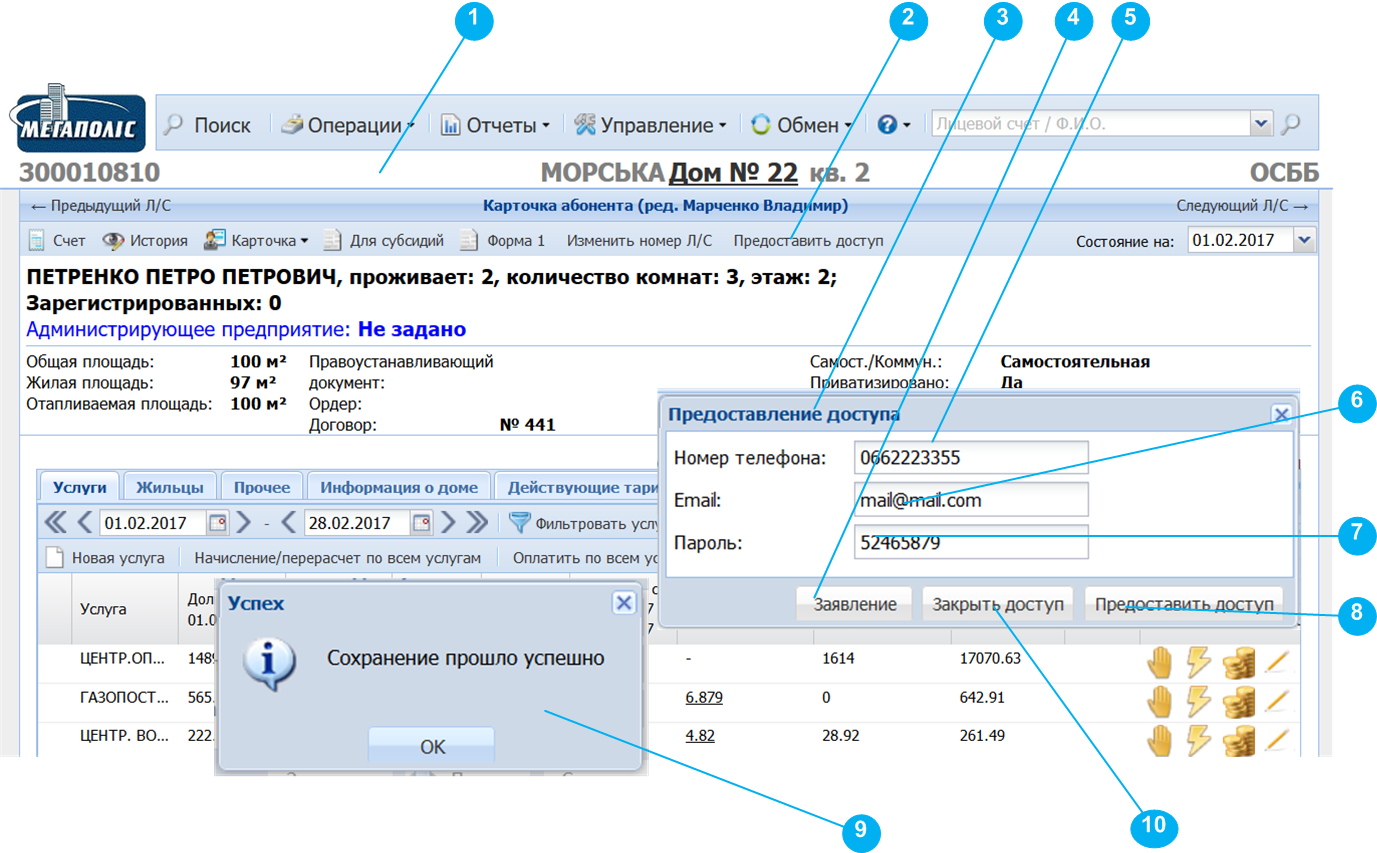Click Для субсидий toolbar button
The image size is (1377, 853).
coord(383,241)
